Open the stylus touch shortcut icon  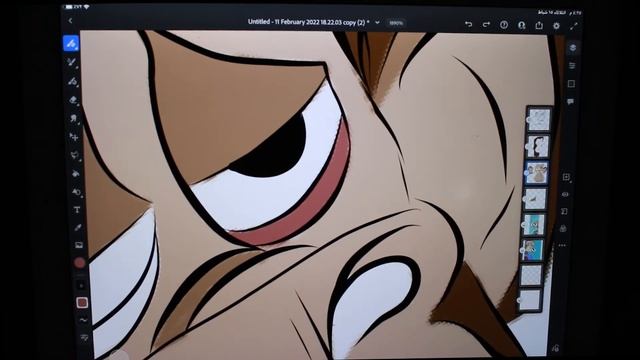click(555, 348)
